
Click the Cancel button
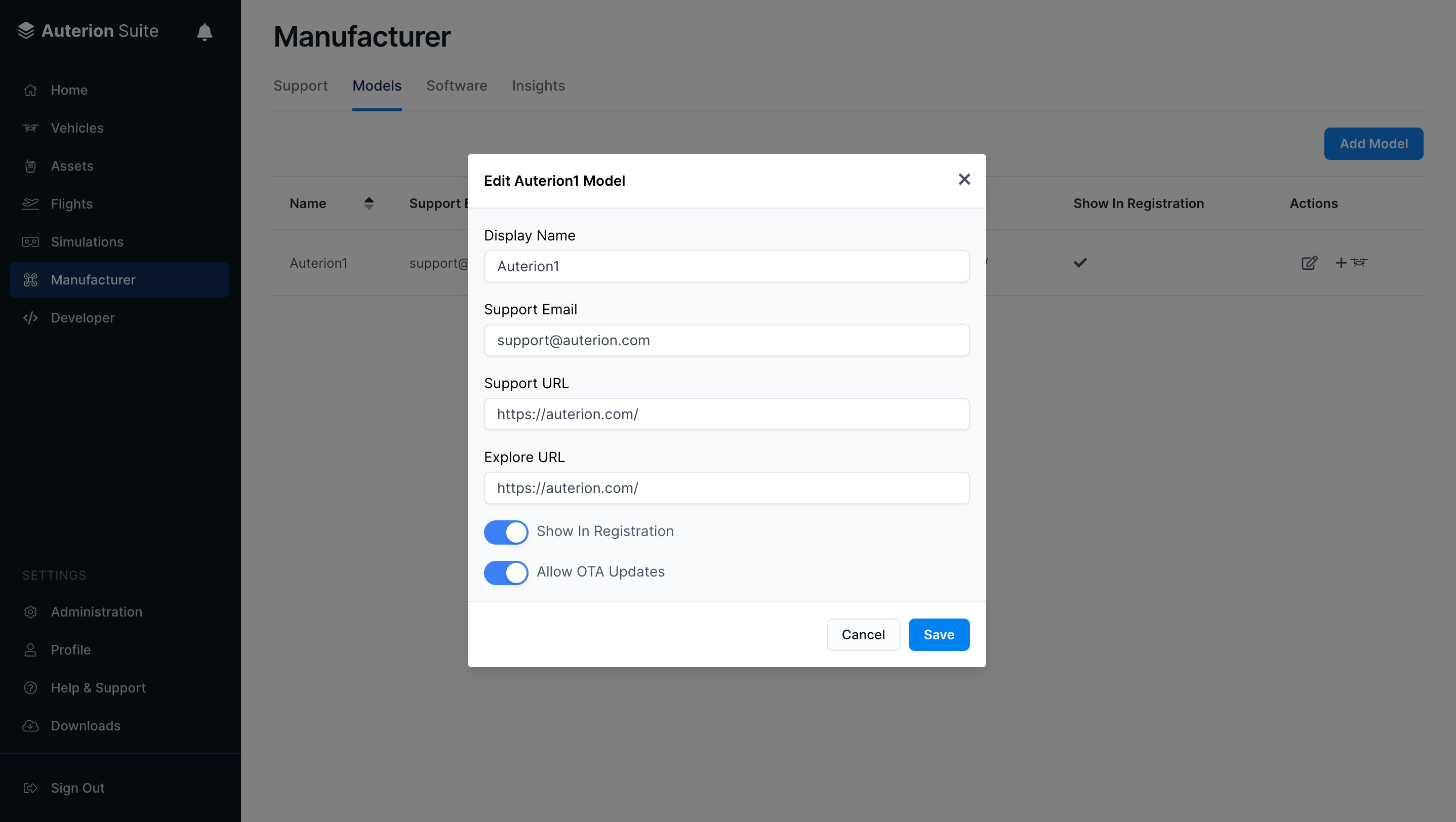click(863, 634)
